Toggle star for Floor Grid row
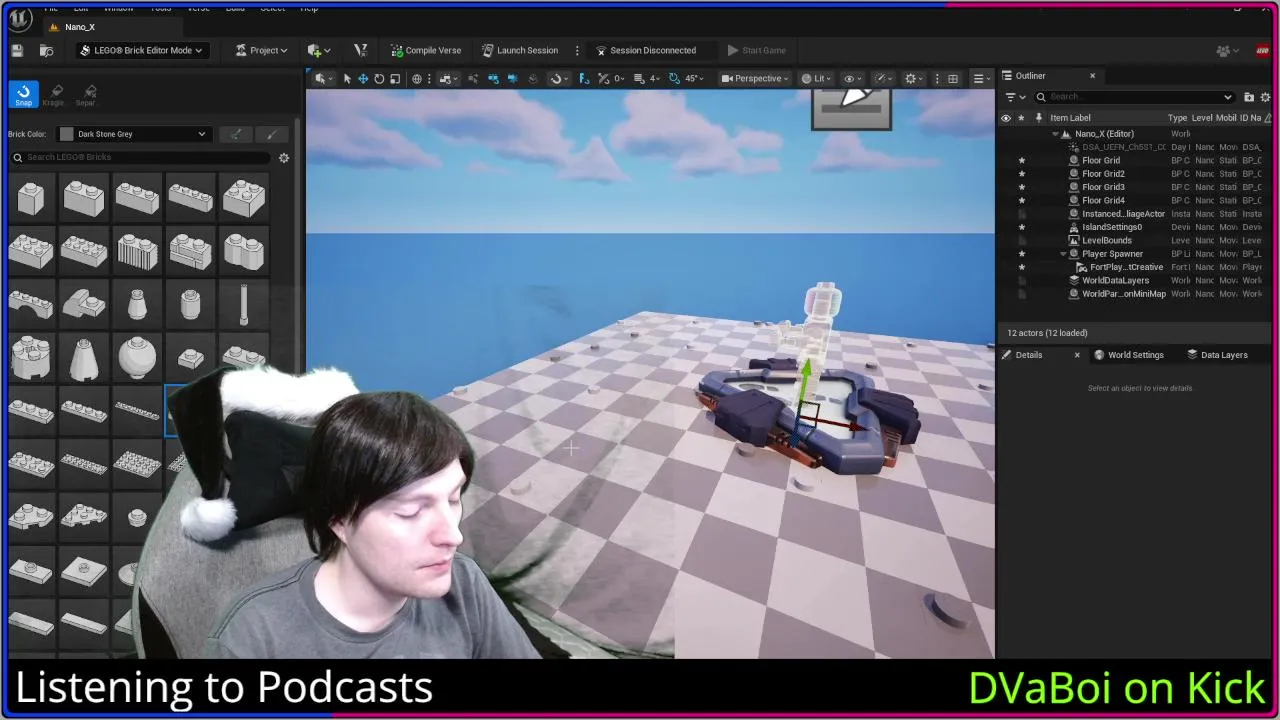 click(x=1021, y=160)
